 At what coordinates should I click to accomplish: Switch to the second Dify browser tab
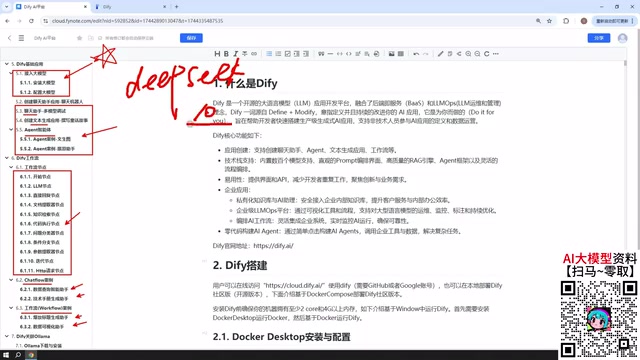point(130,7)
